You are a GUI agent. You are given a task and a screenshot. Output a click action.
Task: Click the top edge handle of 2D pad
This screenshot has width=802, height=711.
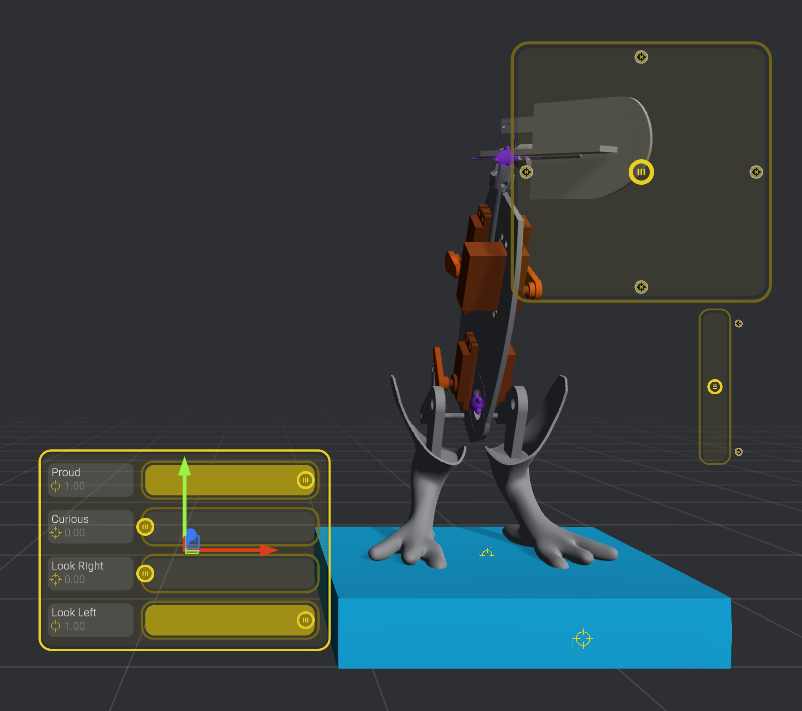pyautogui.click(x=641, y=57)
